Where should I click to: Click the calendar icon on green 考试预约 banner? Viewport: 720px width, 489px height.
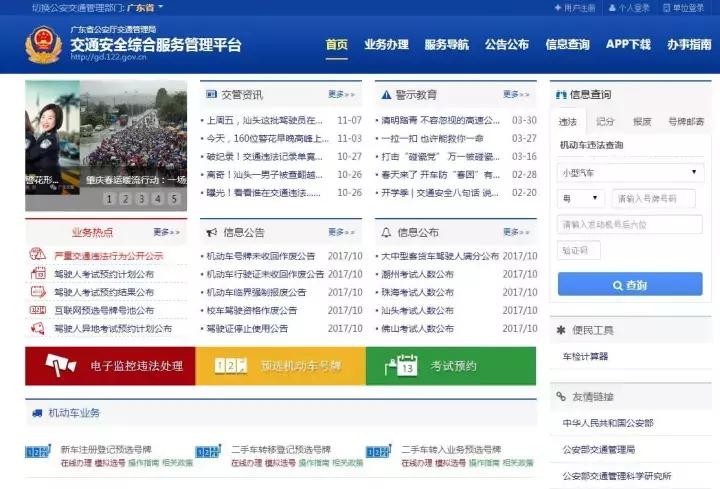(406, 366)
